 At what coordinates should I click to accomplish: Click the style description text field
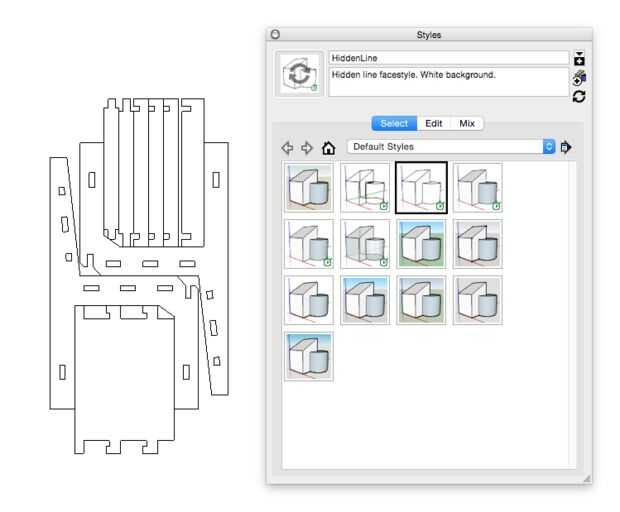[x=448, y=82]
